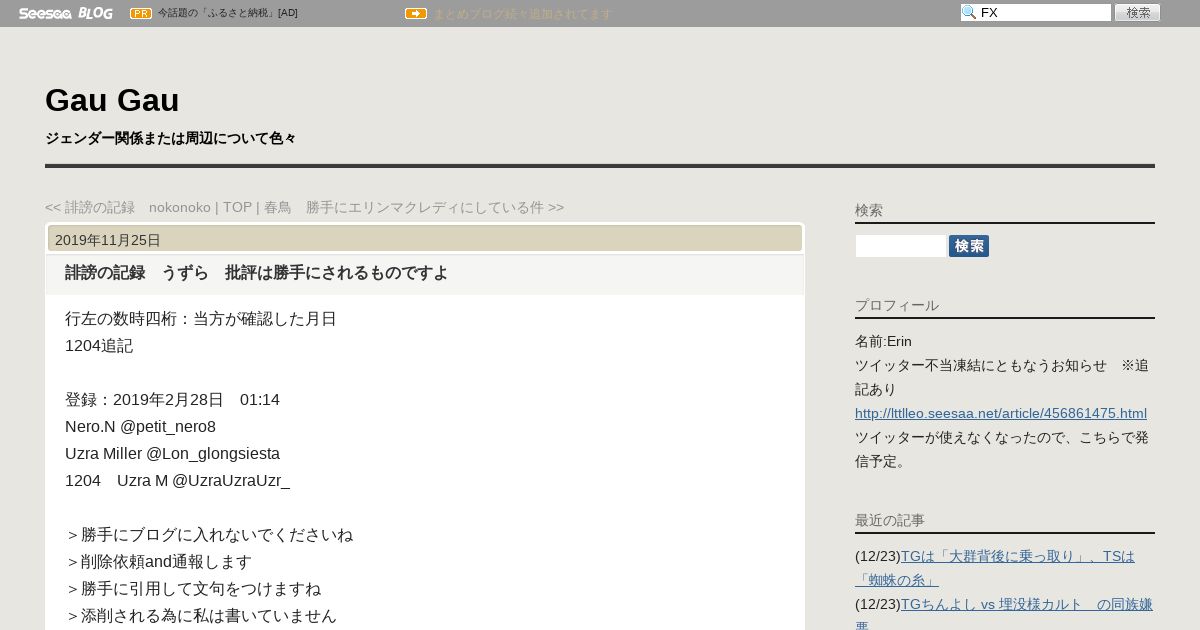The height and width of the screenshot is (630, 1200).
Task: Click the ＞勝手にブログに入れないでくださいね line
Action: 209,535
